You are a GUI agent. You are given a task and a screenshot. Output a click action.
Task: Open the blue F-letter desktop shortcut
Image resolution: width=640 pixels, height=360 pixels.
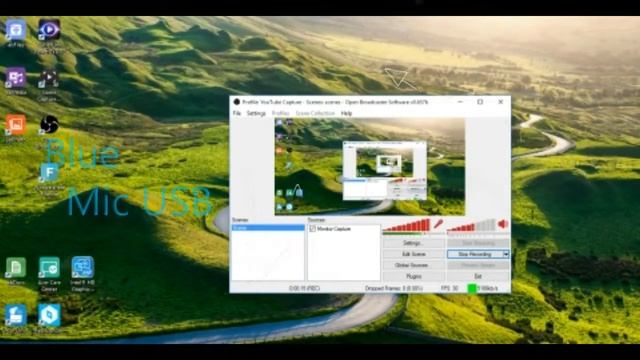(x=49, y=173)
